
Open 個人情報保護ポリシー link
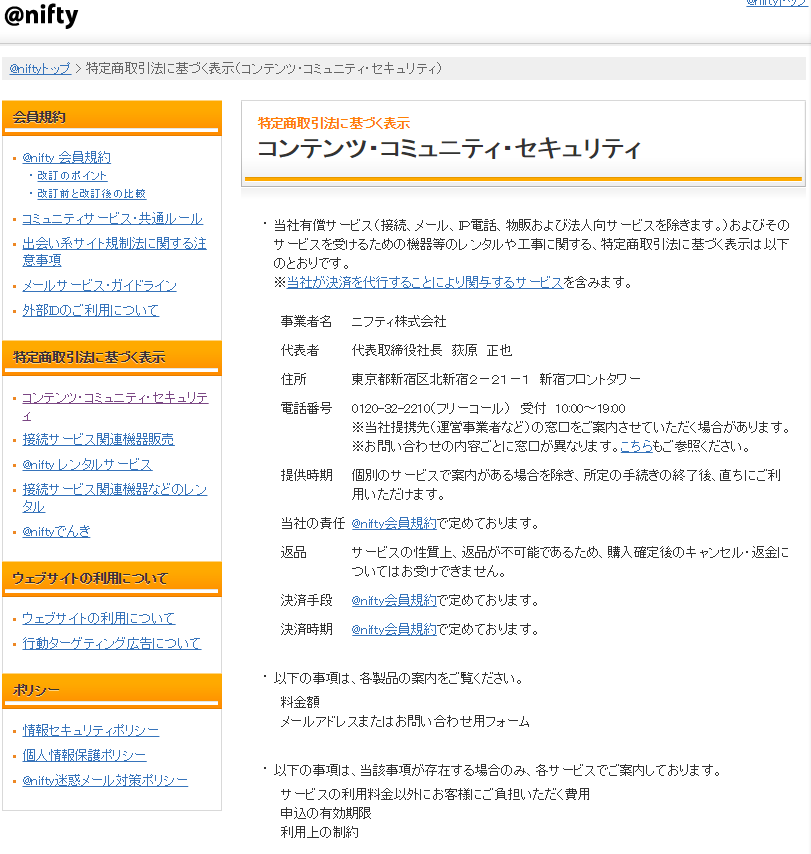tap(84, 756)
